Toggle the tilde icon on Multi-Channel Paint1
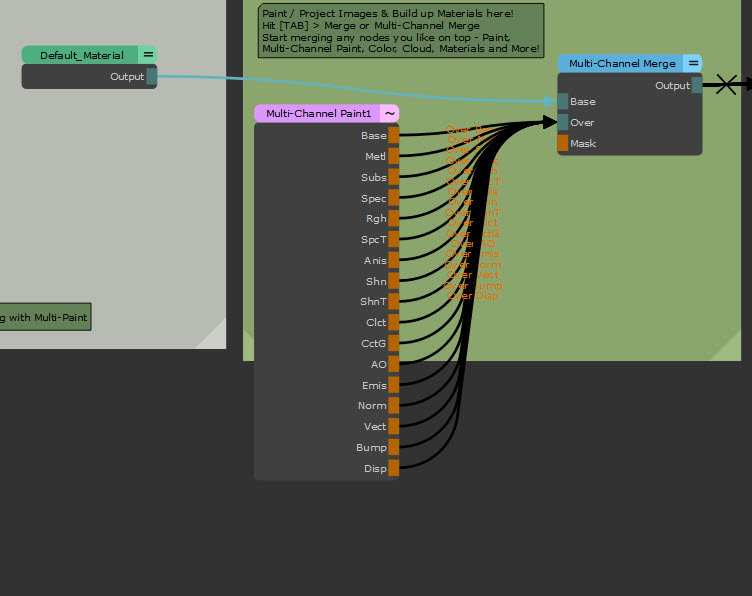This screenshot has height=596, width=752. (389, 114)
